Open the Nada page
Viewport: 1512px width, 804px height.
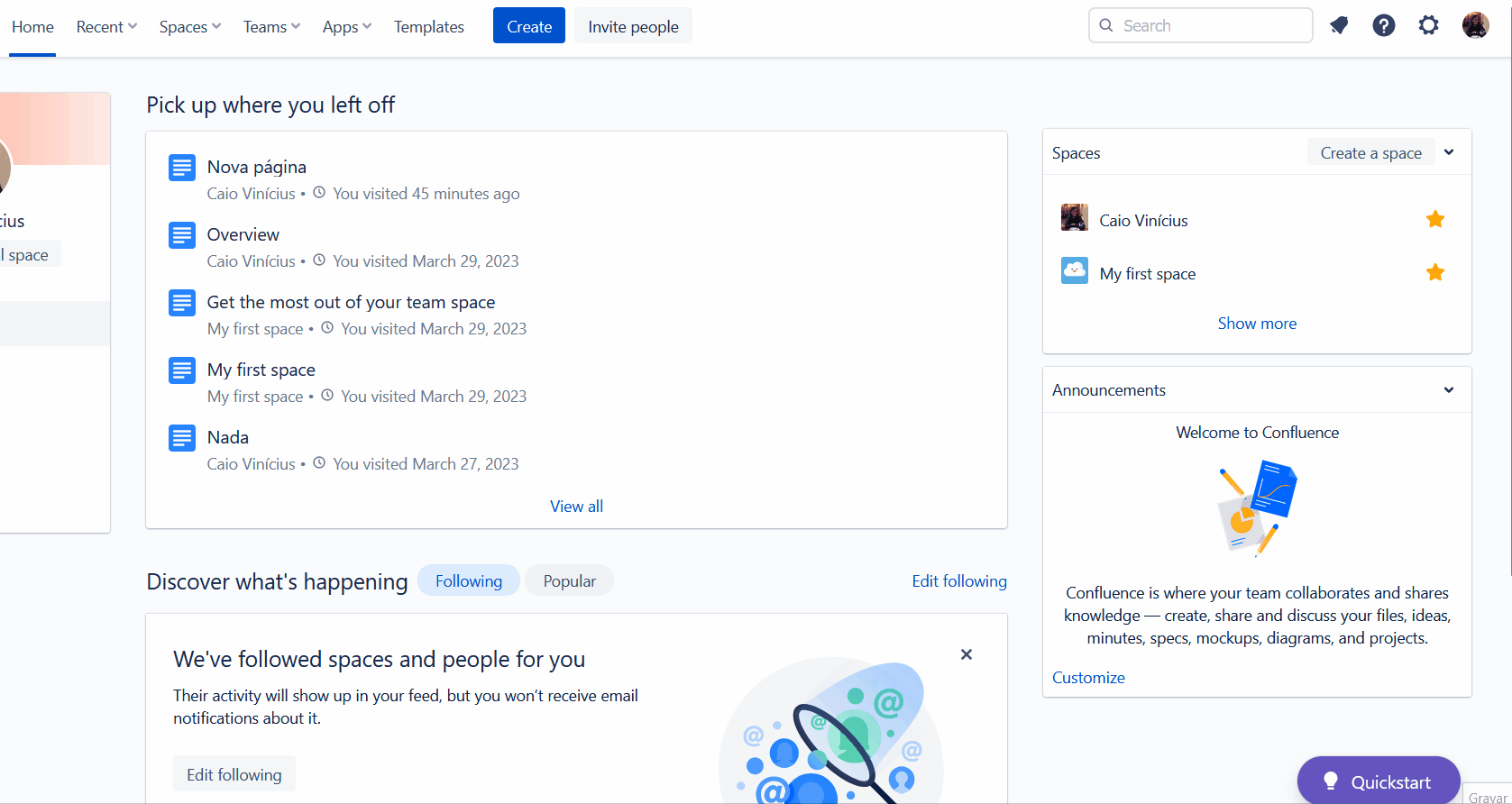(x=228, y=437)
